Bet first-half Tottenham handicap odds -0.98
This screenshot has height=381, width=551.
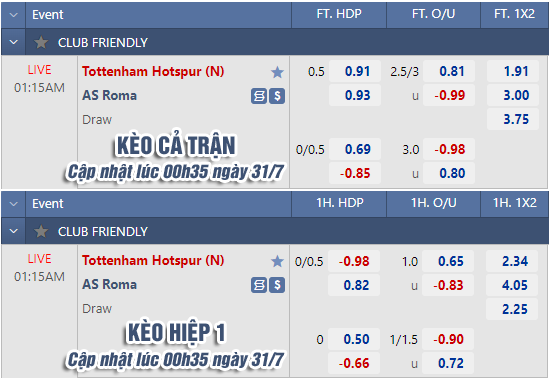354,261
